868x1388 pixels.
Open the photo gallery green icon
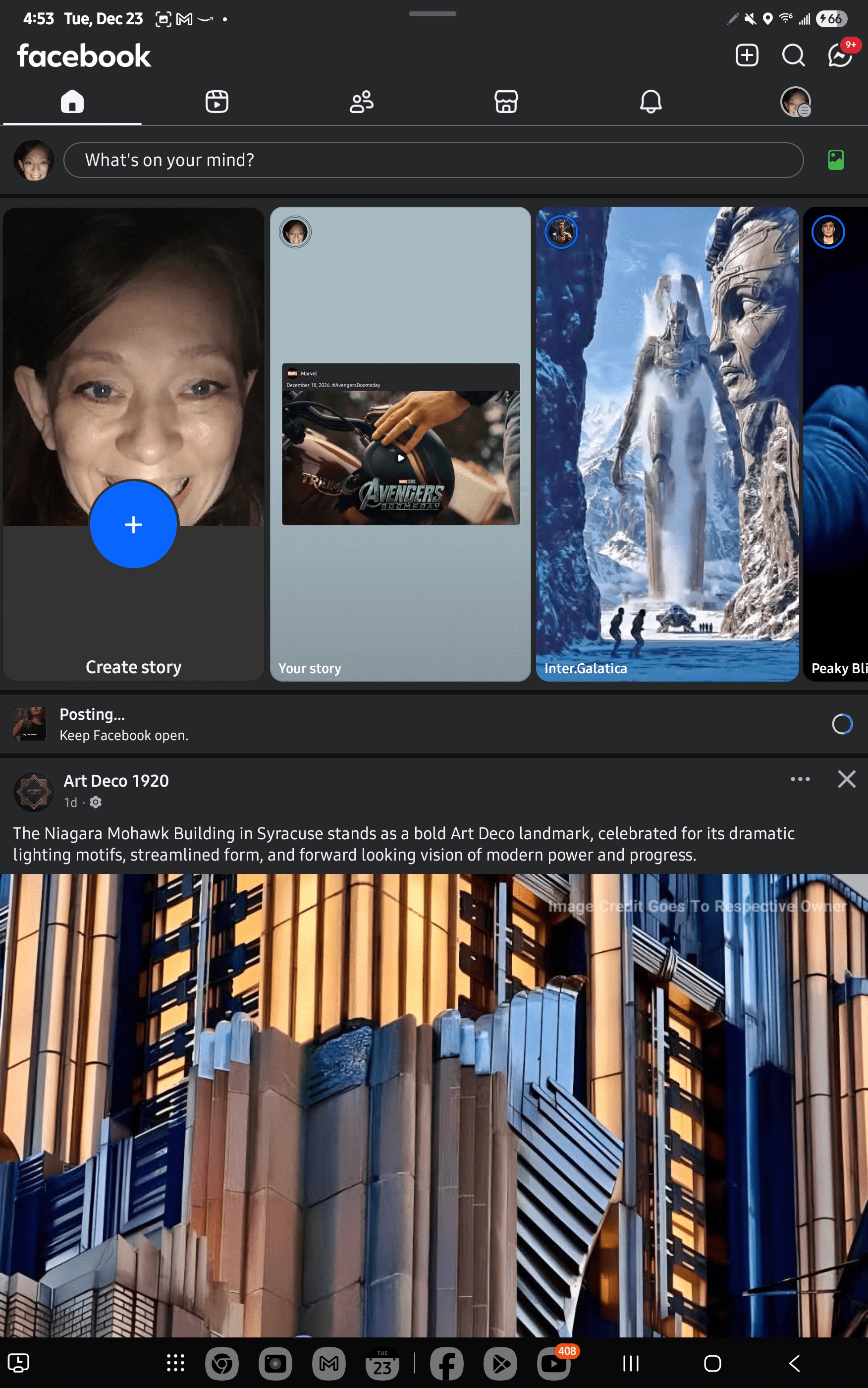point(835,160)
